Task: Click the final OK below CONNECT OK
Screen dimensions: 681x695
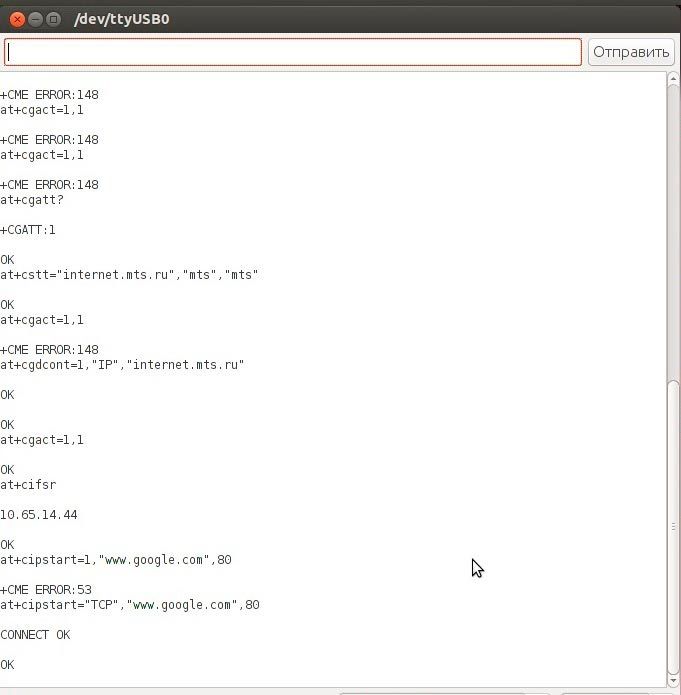Action: [x=8, y=665]
